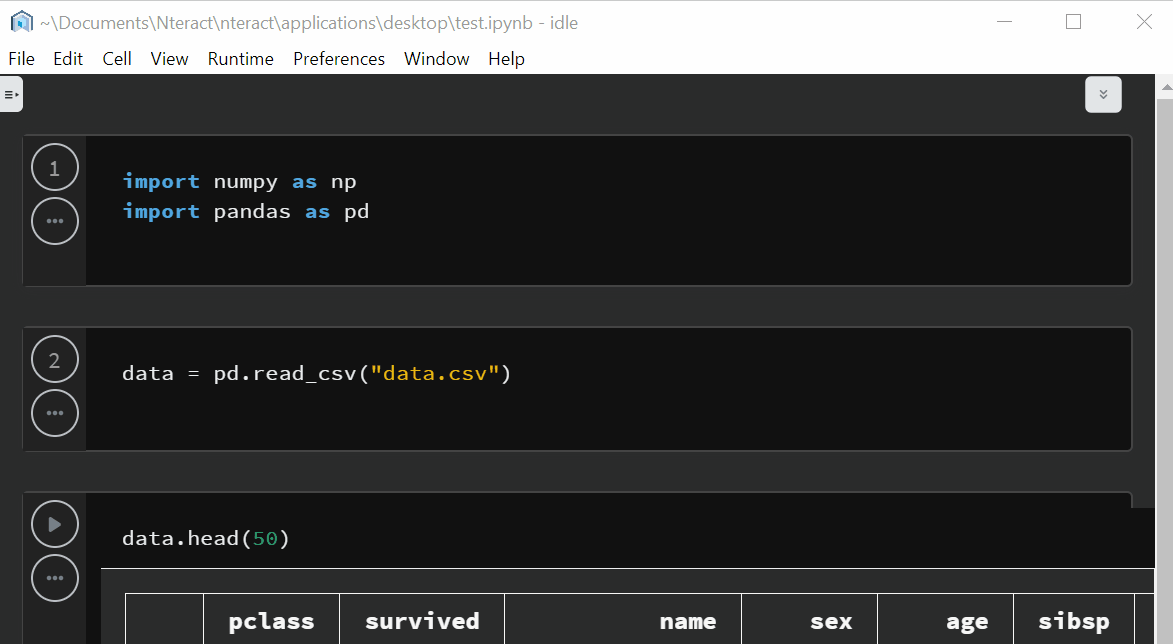Minimize the nteract window
Screen dimensions: 1173x644
coord(1005,22)
